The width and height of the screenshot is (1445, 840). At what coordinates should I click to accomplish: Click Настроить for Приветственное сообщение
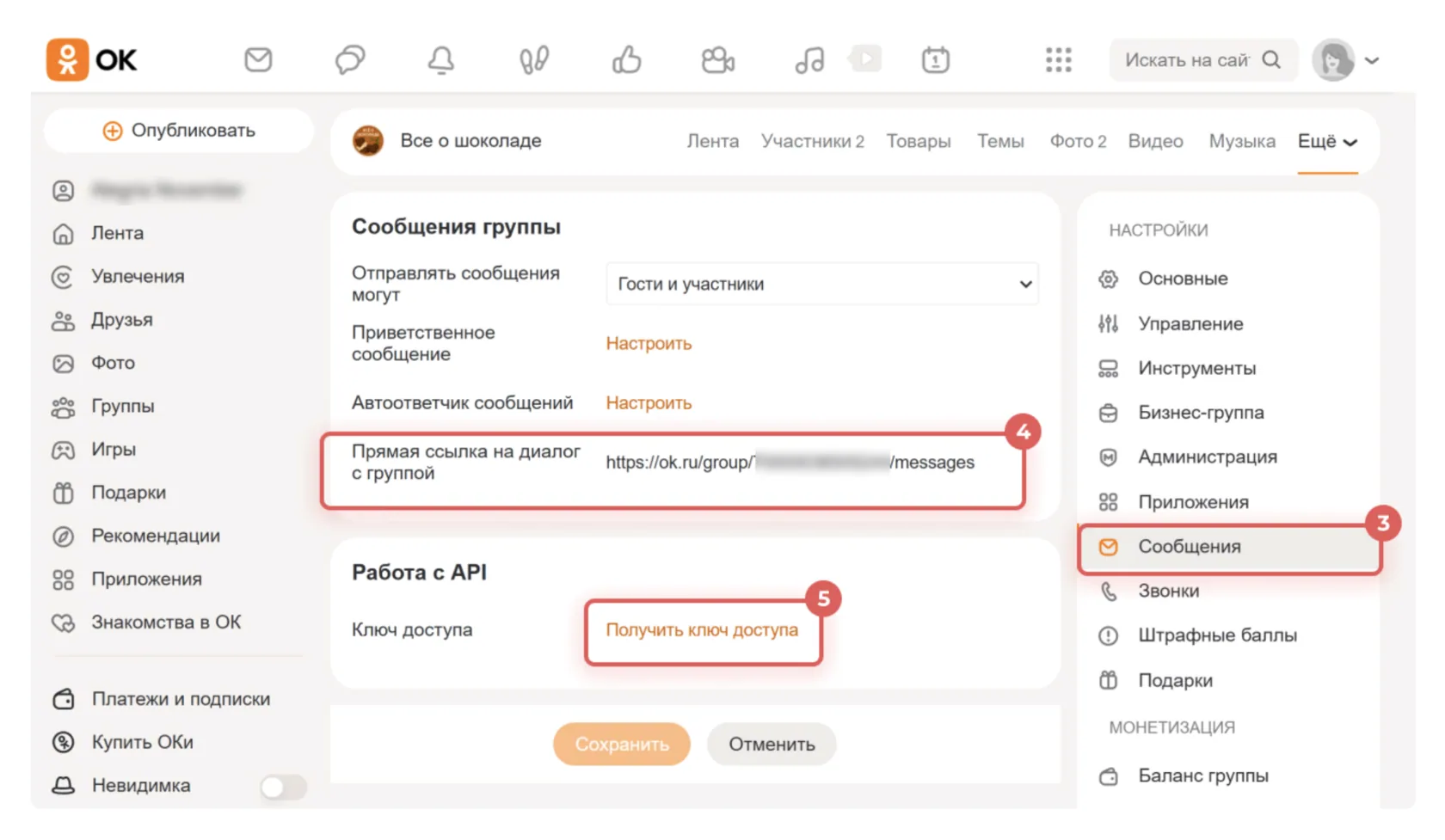pos(649,343)
